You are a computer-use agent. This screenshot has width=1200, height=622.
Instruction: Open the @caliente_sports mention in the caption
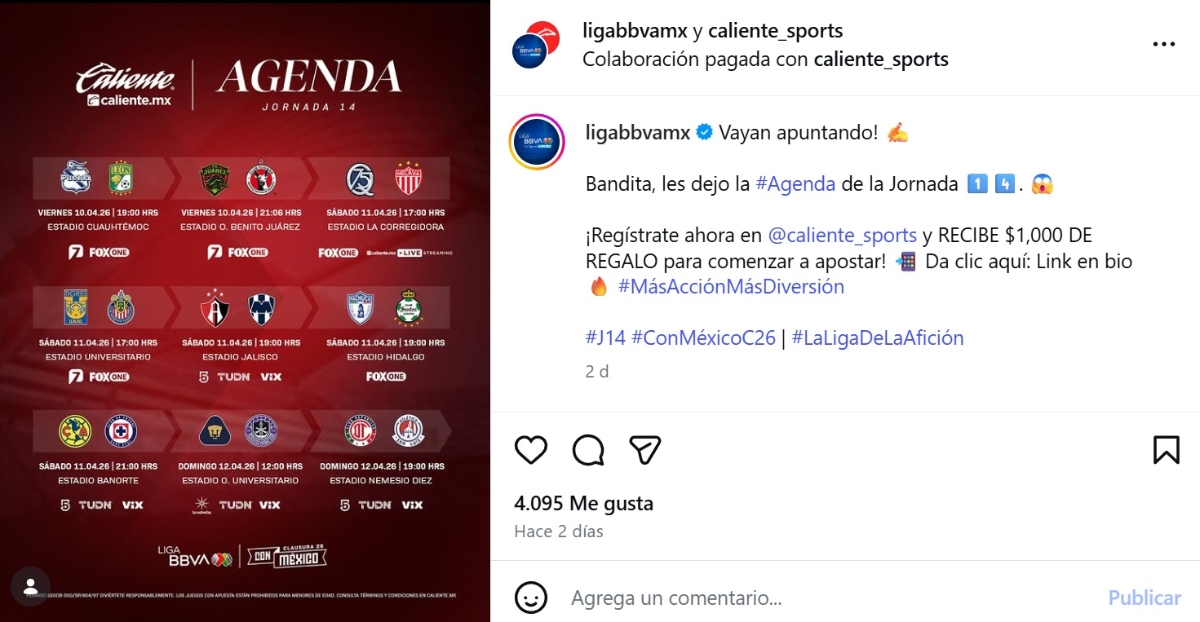[x=842, y=235]
